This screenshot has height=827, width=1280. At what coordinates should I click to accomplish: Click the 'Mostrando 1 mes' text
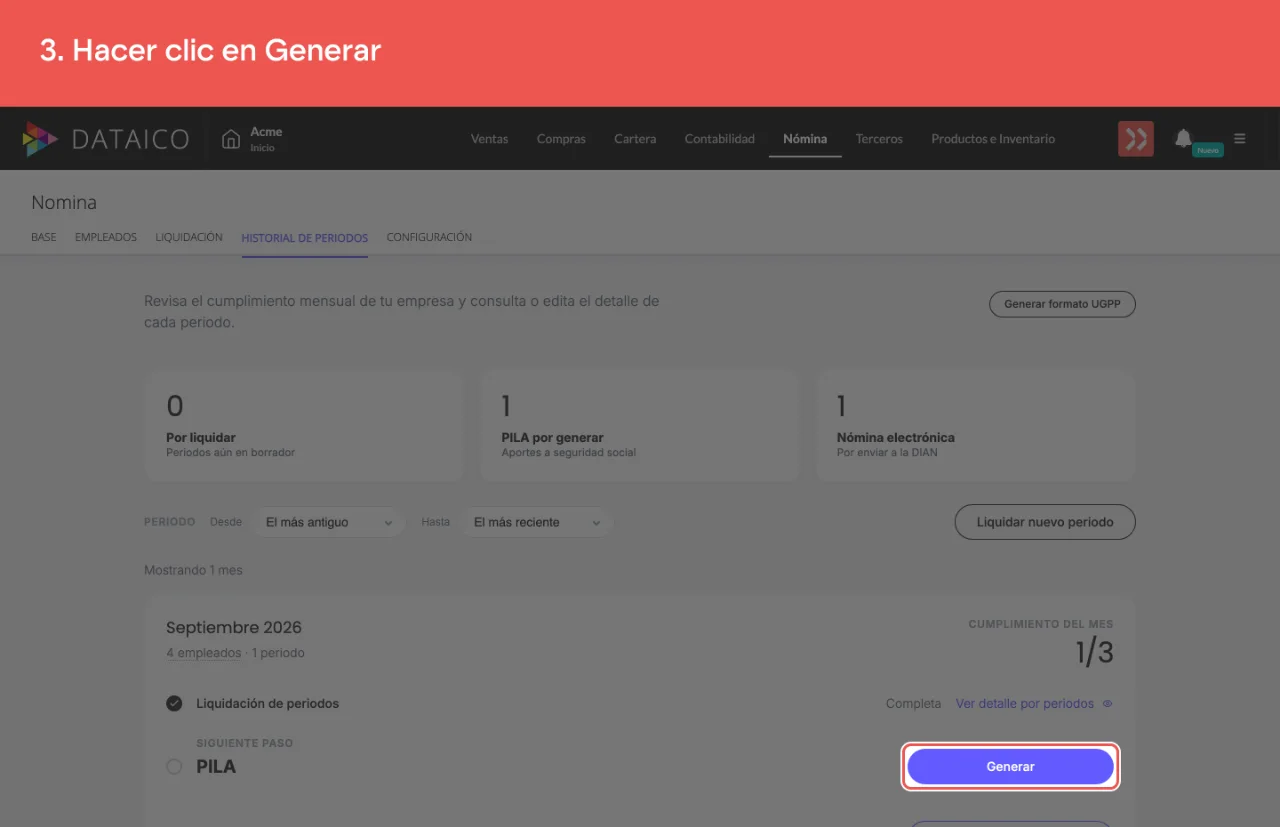tap(193, 570)
